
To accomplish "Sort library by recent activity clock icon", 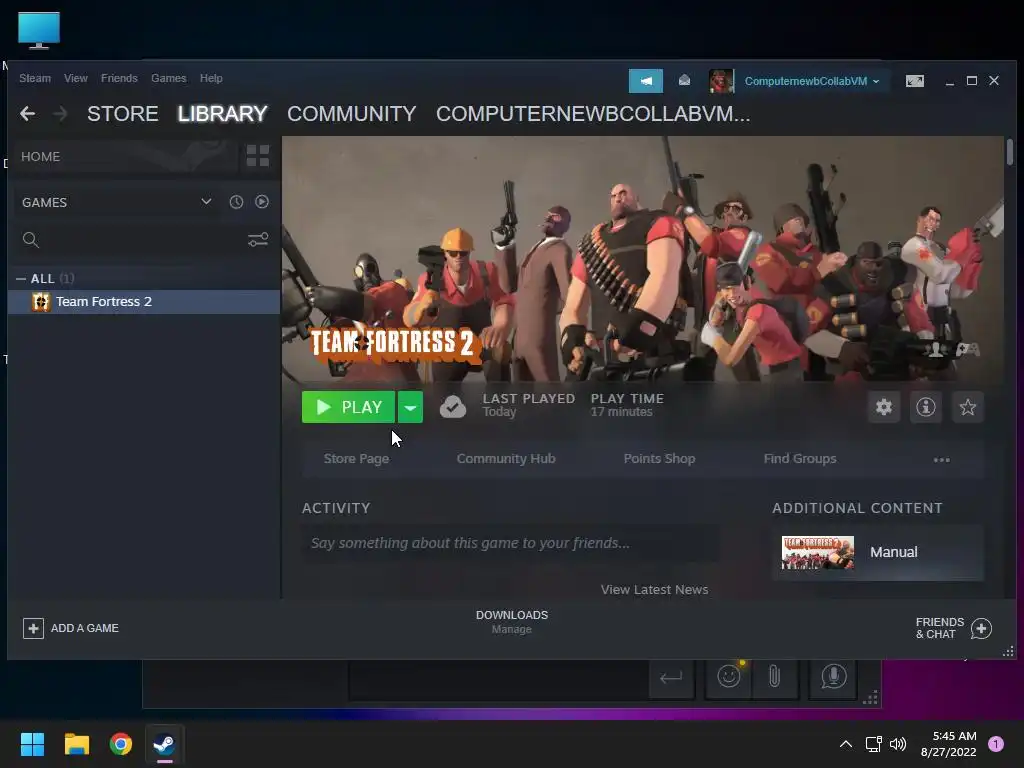I will tap(236, 202).
